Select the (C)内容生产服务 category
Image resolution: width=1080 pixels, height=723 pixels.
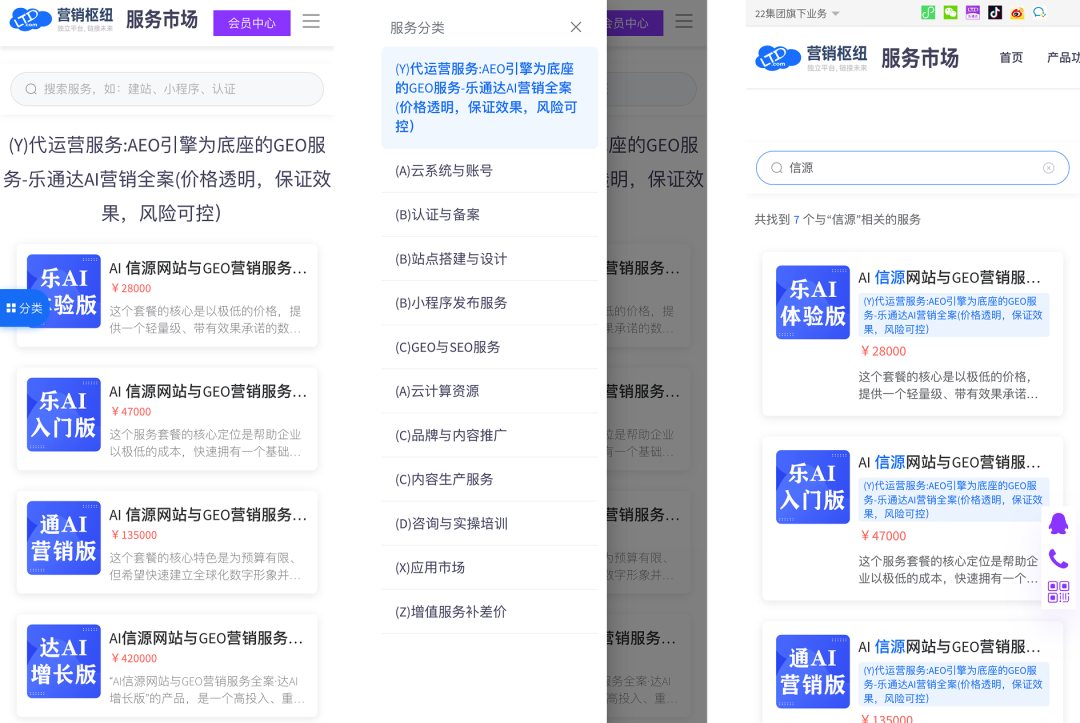pyautogui.click(x=490, y=479)
